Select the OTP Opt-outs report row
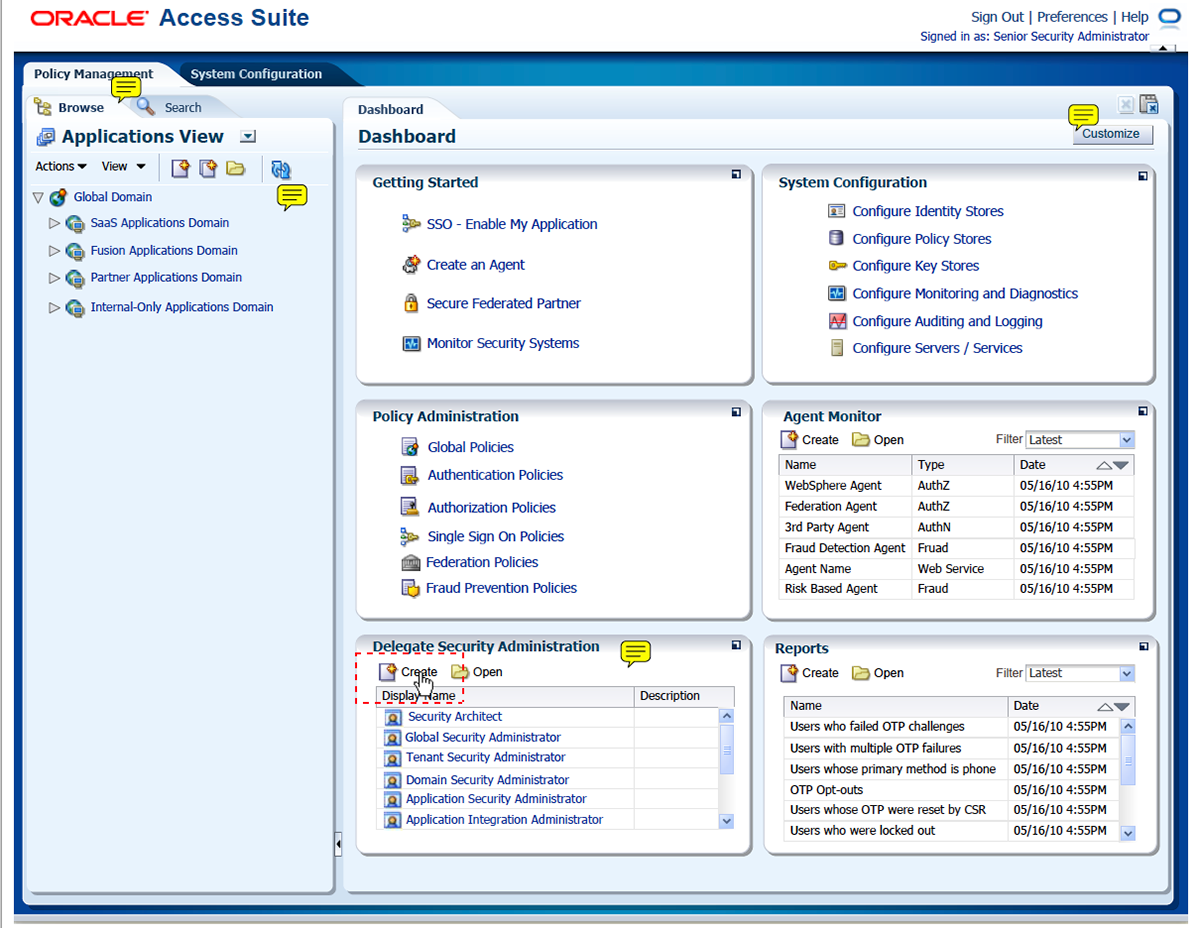The height and width of the screenshot is (928, 1200). point(951,790)
